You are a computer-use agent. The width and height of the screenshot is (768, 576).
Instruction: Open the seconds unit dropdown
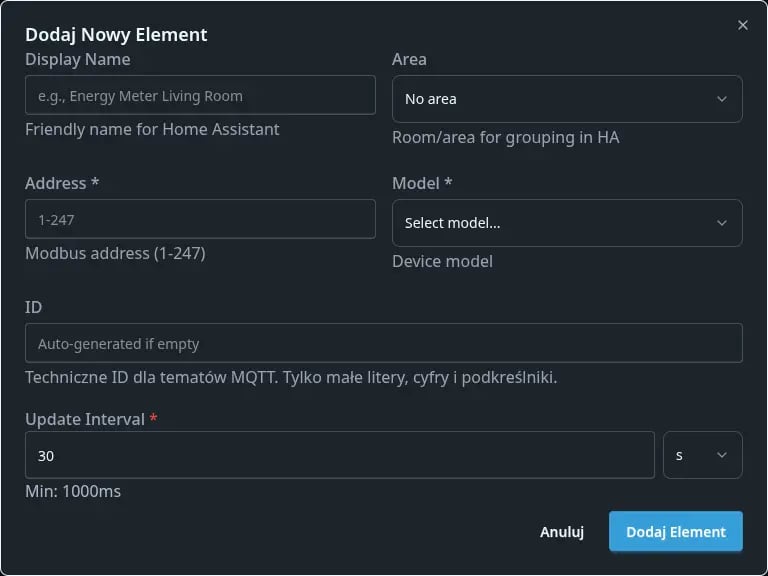pyautogui.click(x=702, y=455)
